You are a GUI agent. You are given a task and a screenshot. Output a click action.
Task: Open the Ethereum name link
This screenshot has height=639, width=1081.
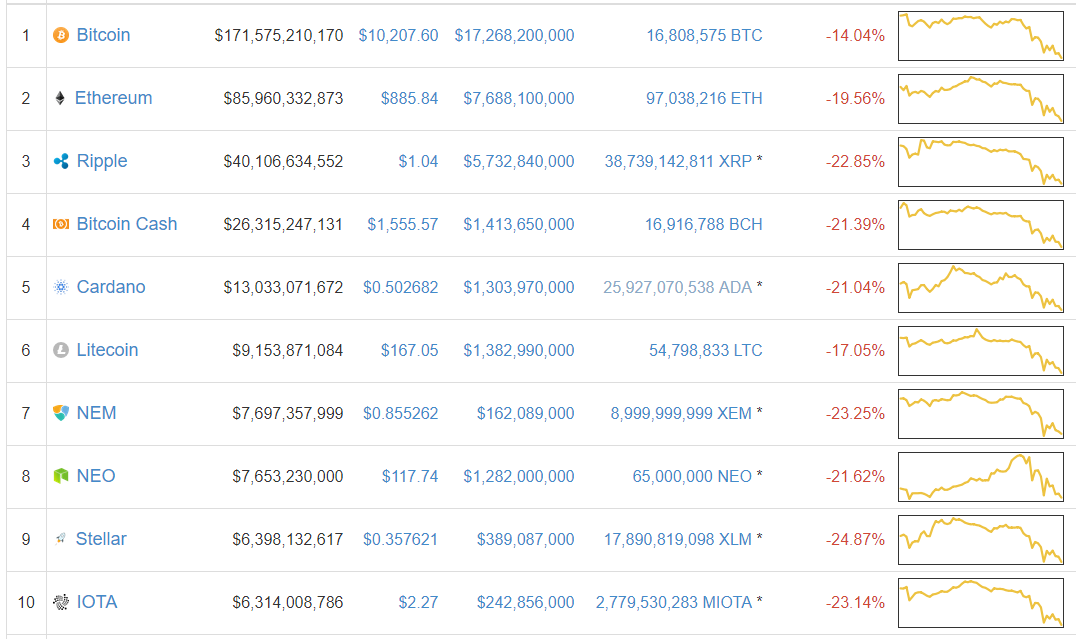[113, 98]
